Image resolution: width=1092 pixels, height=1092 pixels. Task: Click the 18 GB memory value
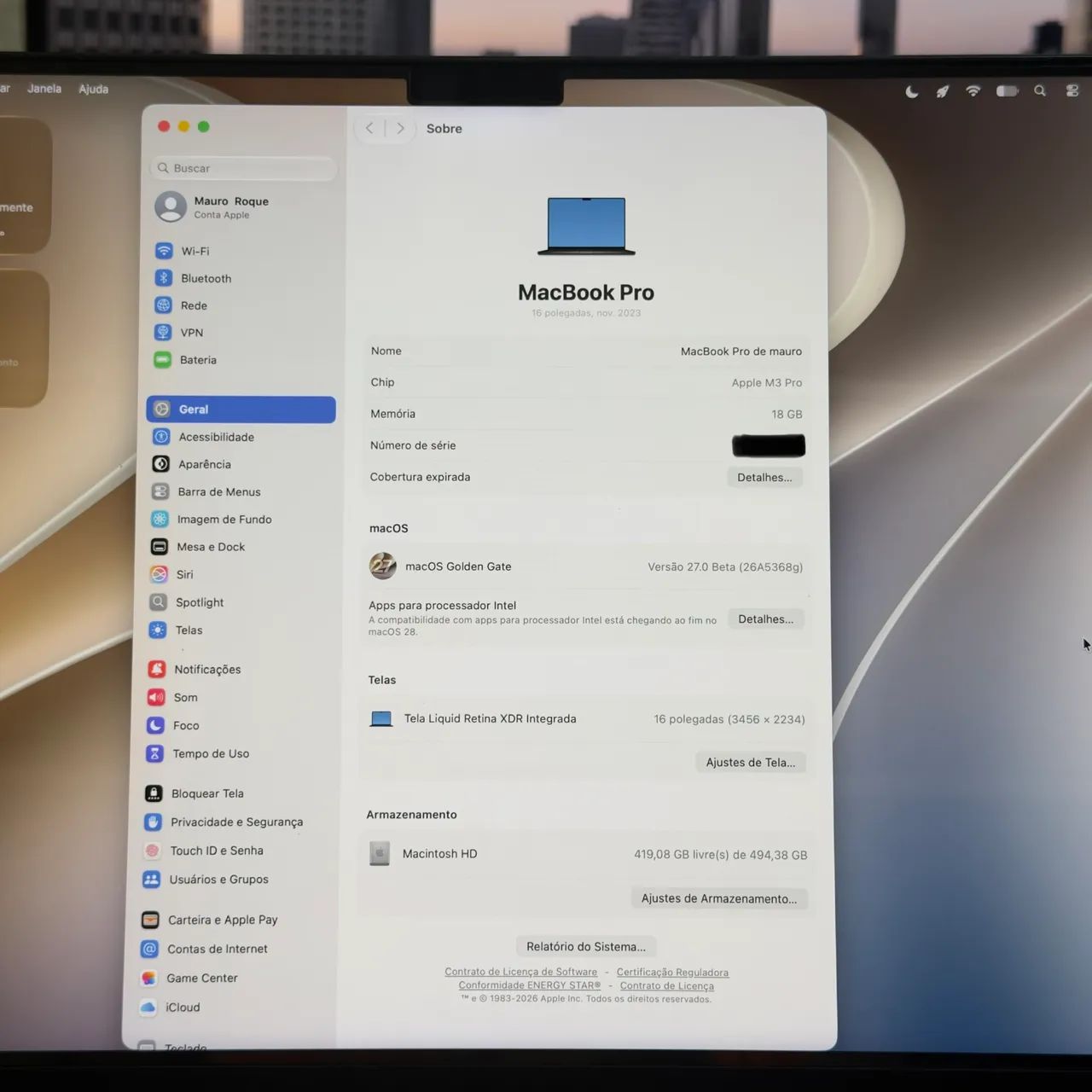[x=787, y=415]
